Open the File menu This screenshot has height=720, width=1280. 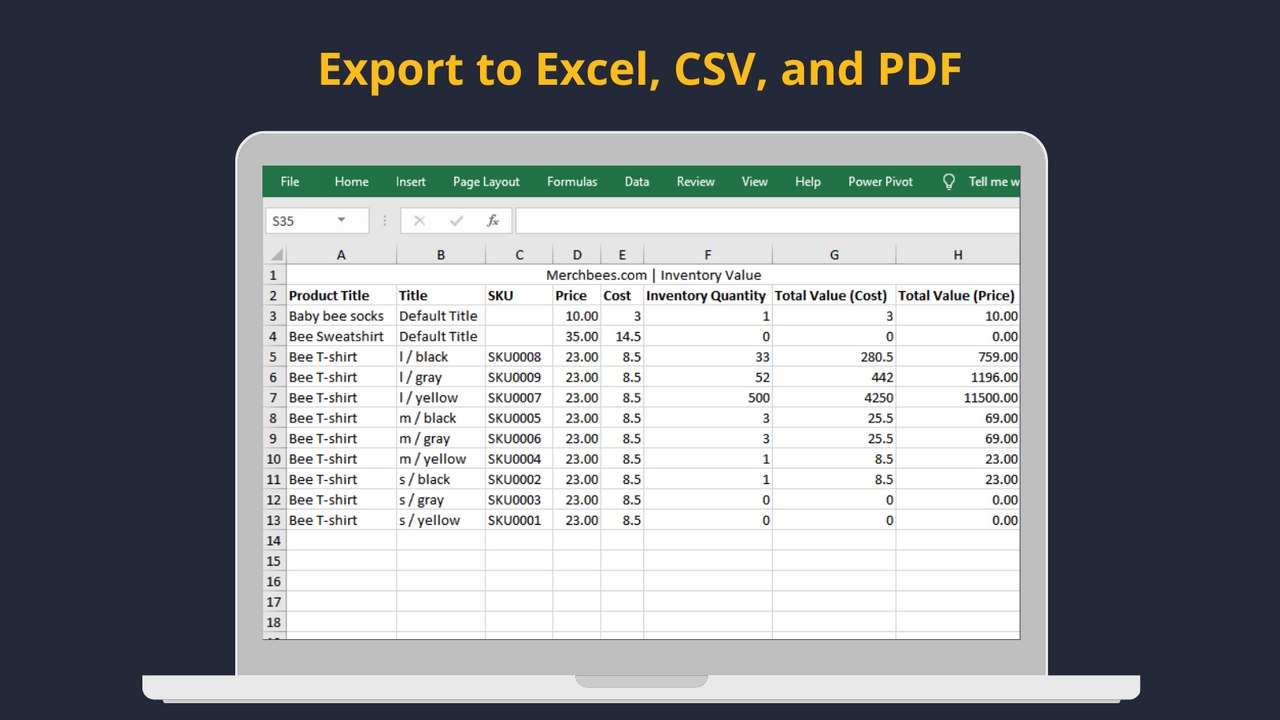coord(289,181)
